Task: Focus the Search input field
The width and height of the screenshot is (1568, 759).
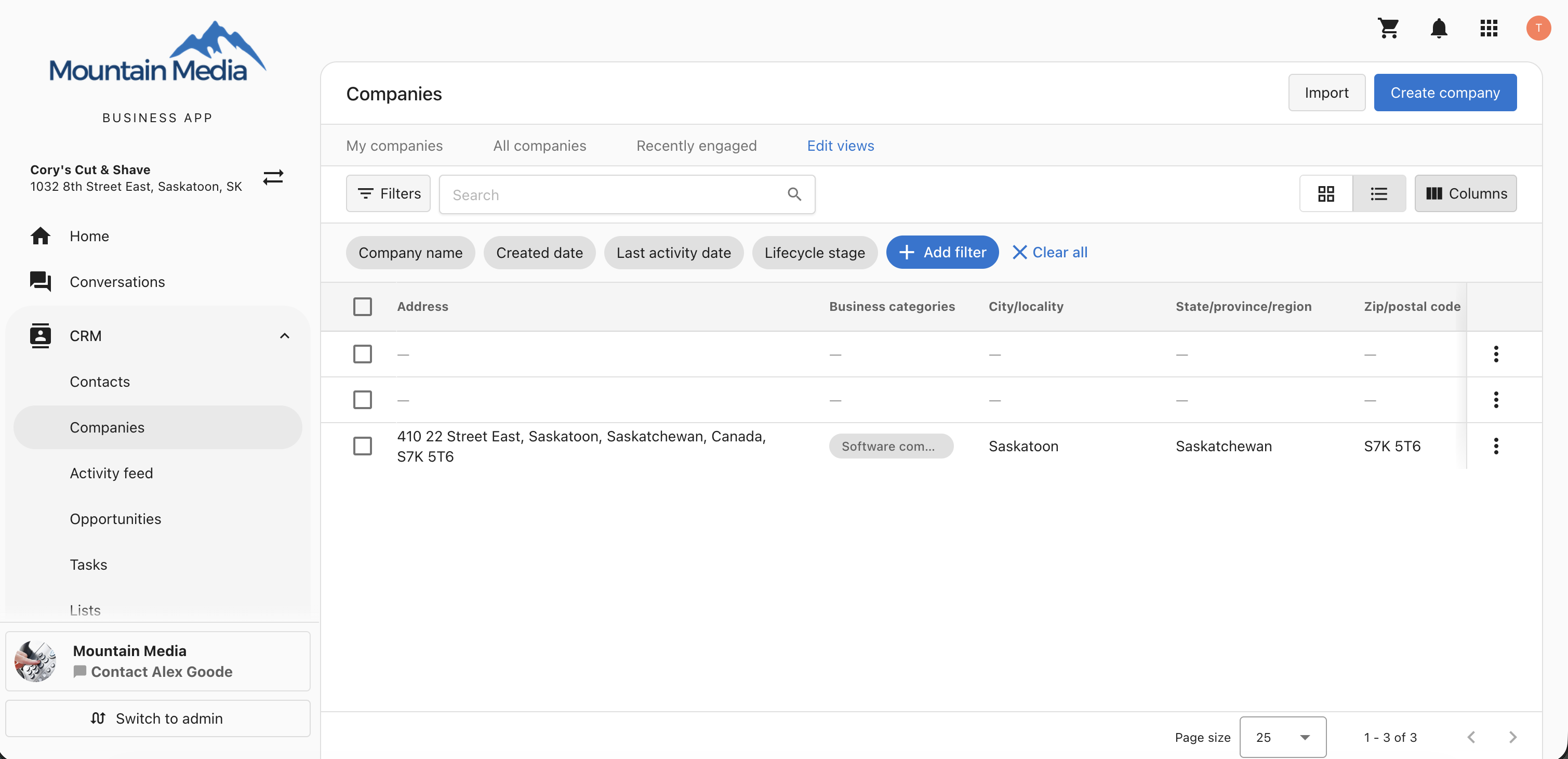Action: [627, 194]
